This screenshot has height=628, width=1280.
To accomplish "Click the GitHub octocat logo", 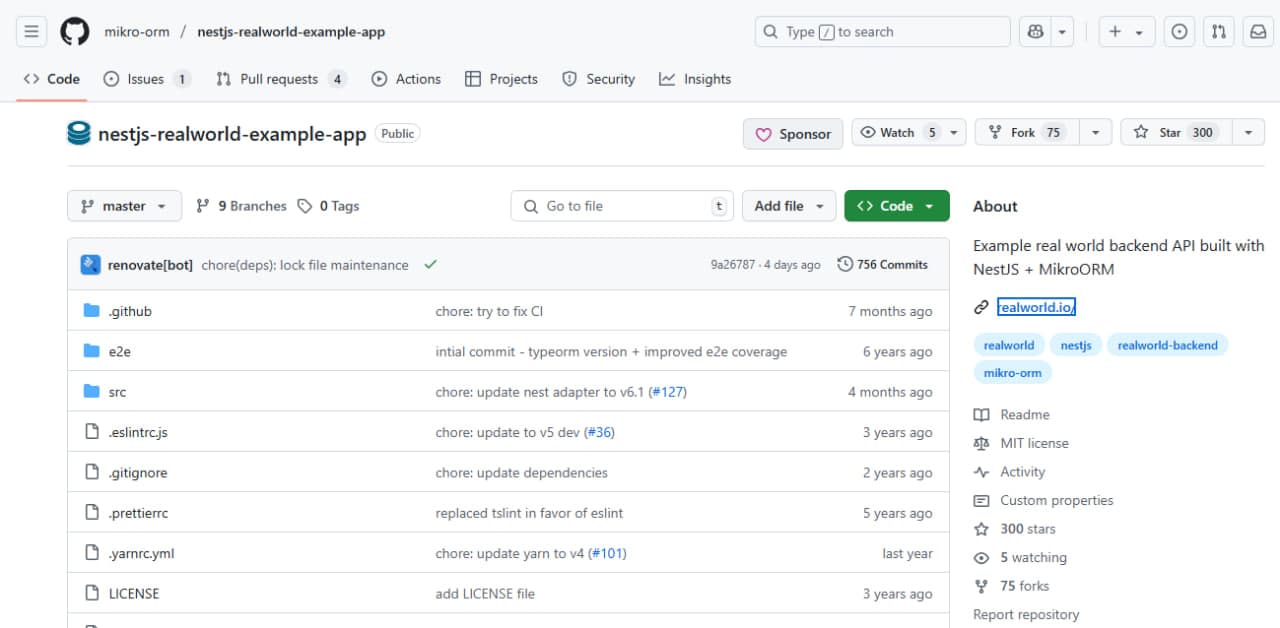I will [x=75, y=32].
